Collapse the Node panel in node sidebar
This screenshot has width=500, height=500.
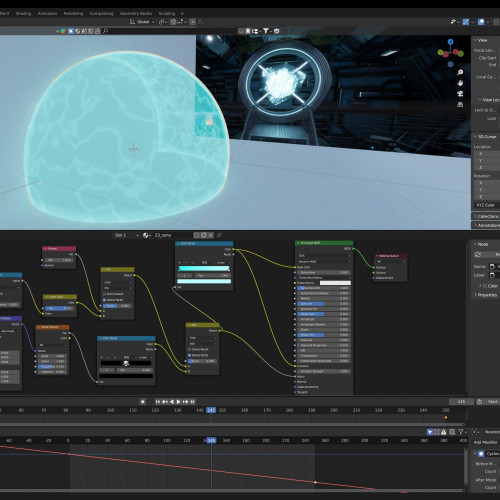482,244
